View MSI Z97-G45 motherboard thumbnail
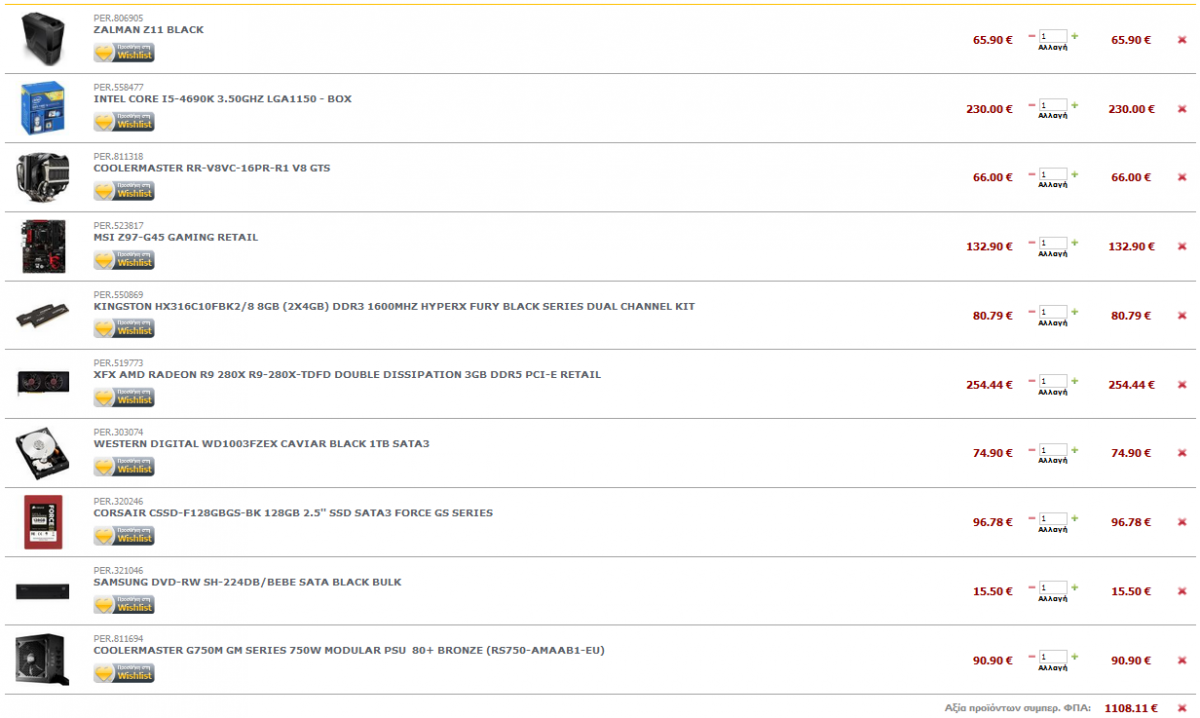Image resolution: width=1200 pixels, height=718 pixels. (43, 246)
